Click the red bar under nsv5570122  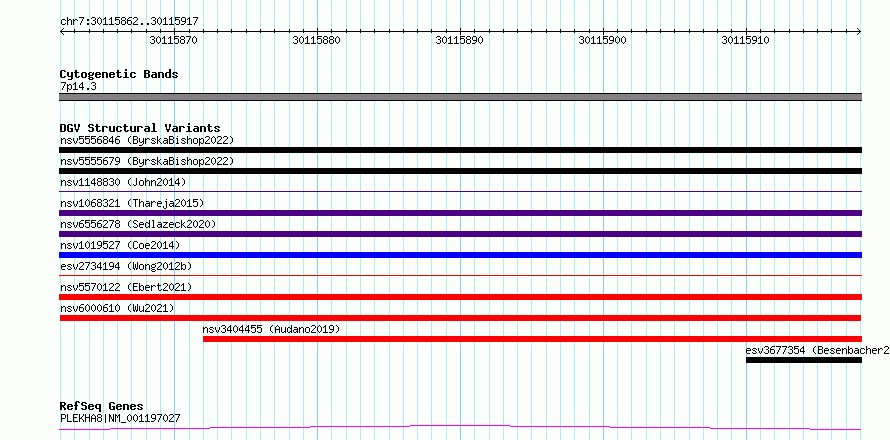point(460,297)
